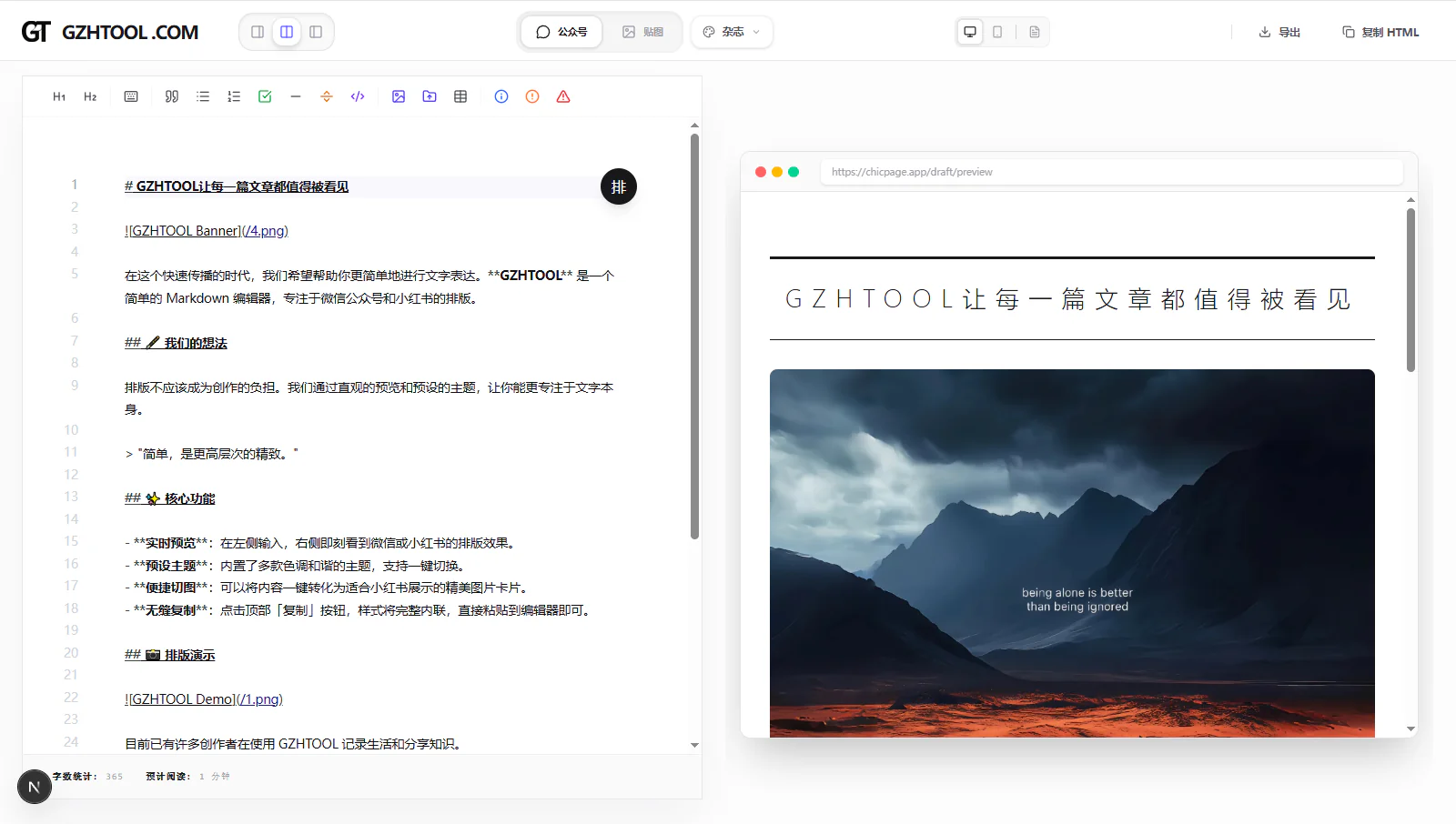The width and height of the screenshot is (1456, 824).
Task: Open the 杂志 theme dropdown
Action: tap(732, 32)
